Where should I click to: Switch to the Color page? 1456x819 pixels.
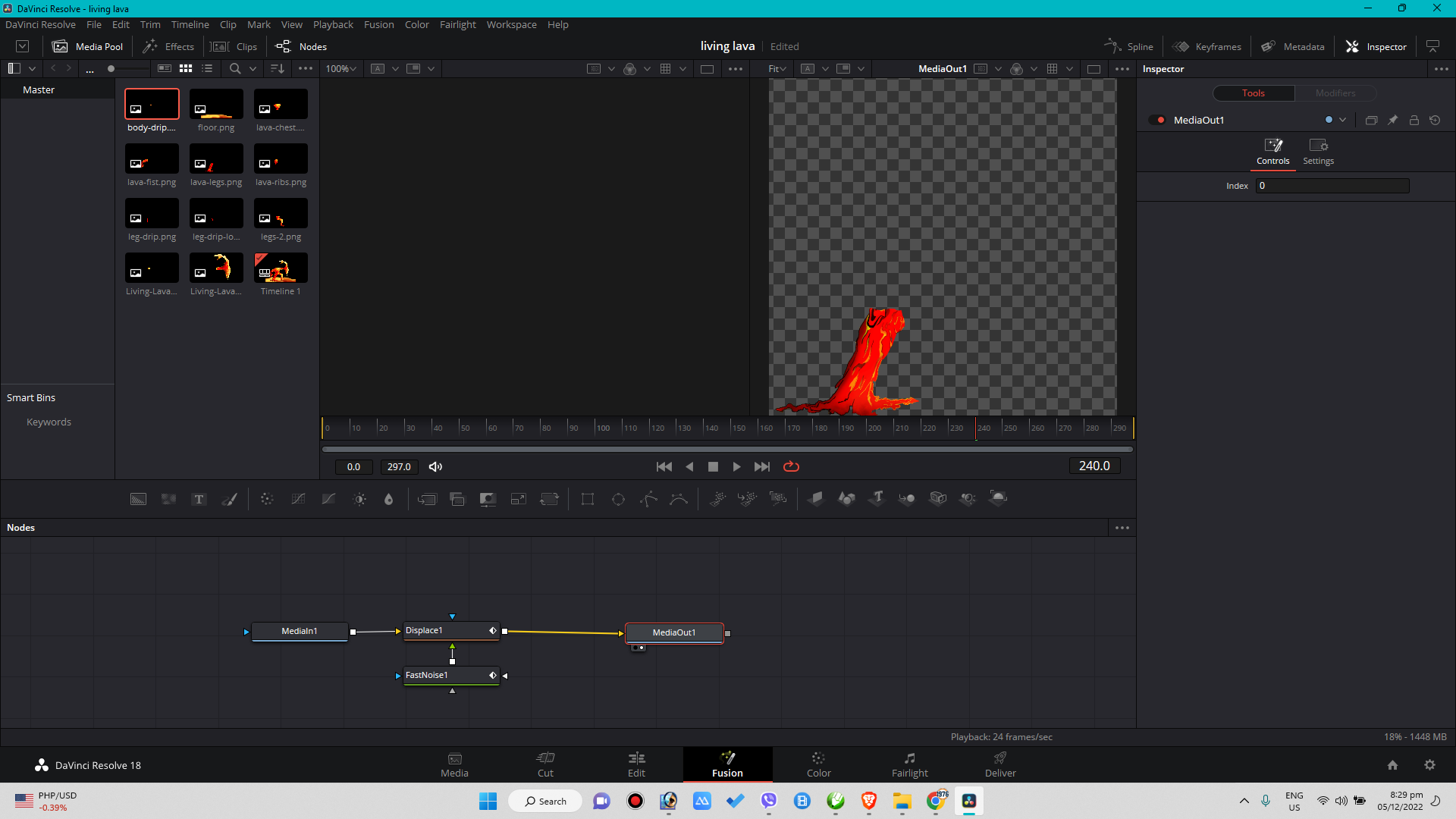[x=818, y=764]
